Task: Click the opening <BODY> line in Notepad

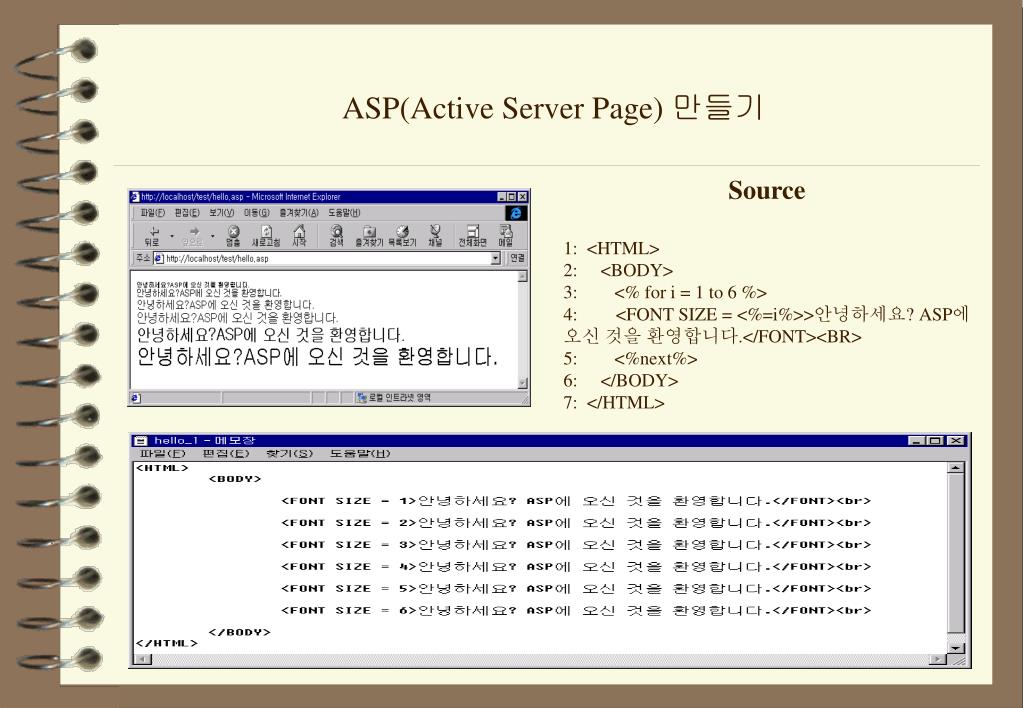Action: (235, 479)
